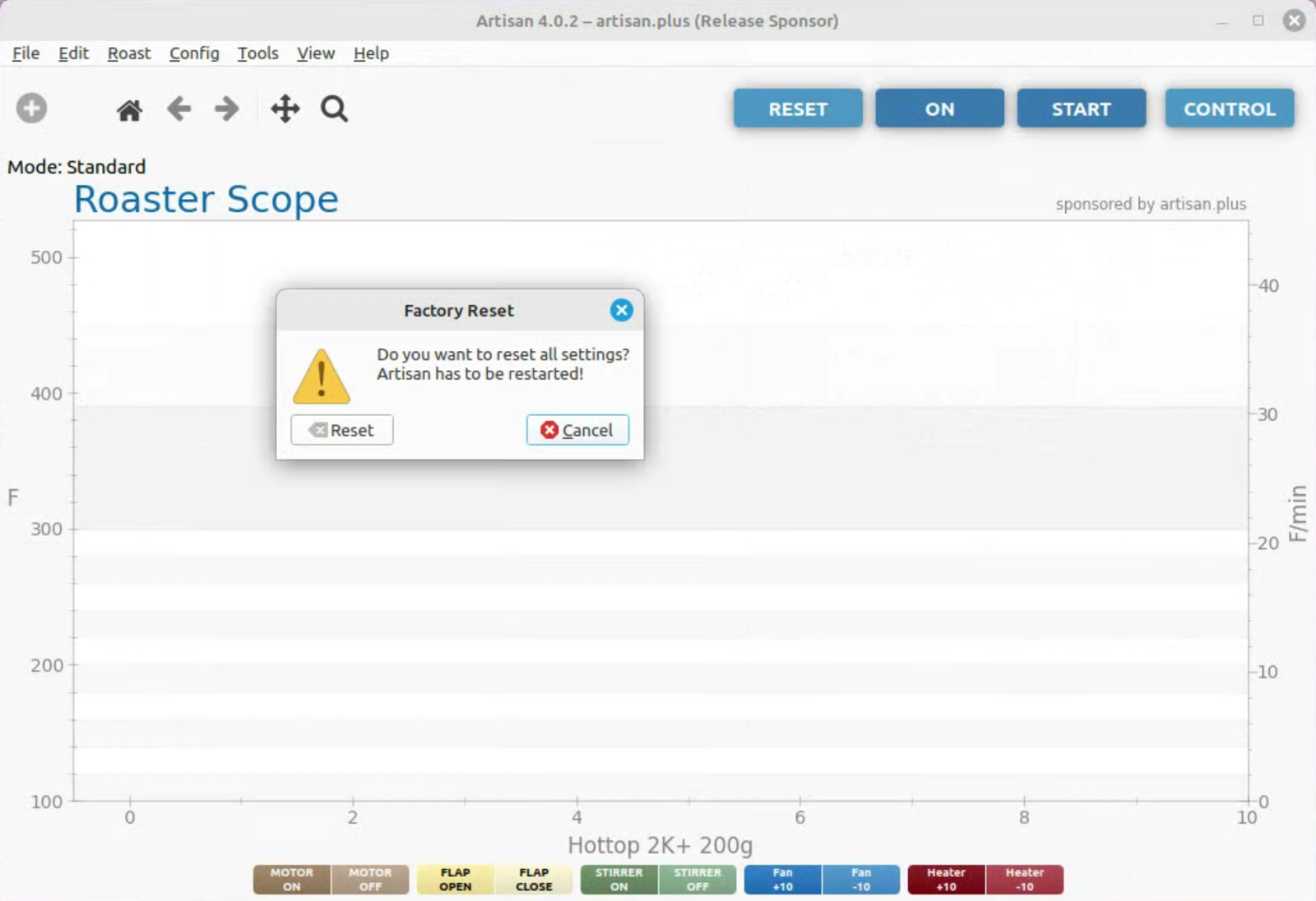Click the gray plus circle icon
The width and height of the screenshot is (1316, 901).
pyautogui.click(x=32, y=109)
